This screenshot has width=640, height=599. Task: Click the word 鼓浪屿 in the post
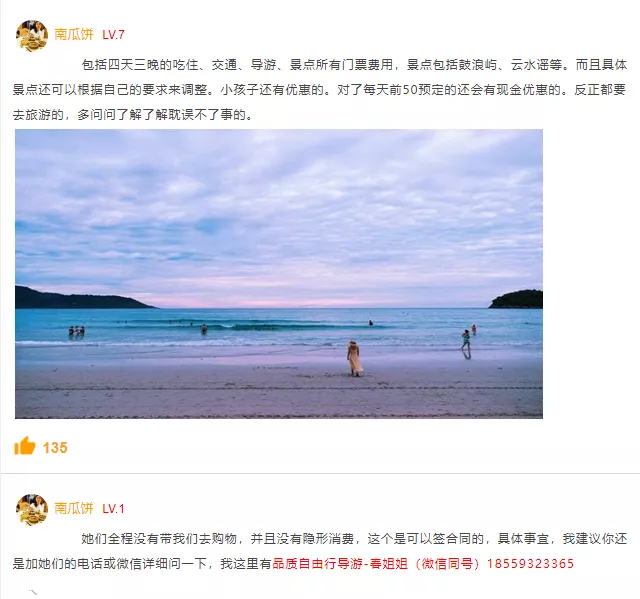[x=478, y=65]
